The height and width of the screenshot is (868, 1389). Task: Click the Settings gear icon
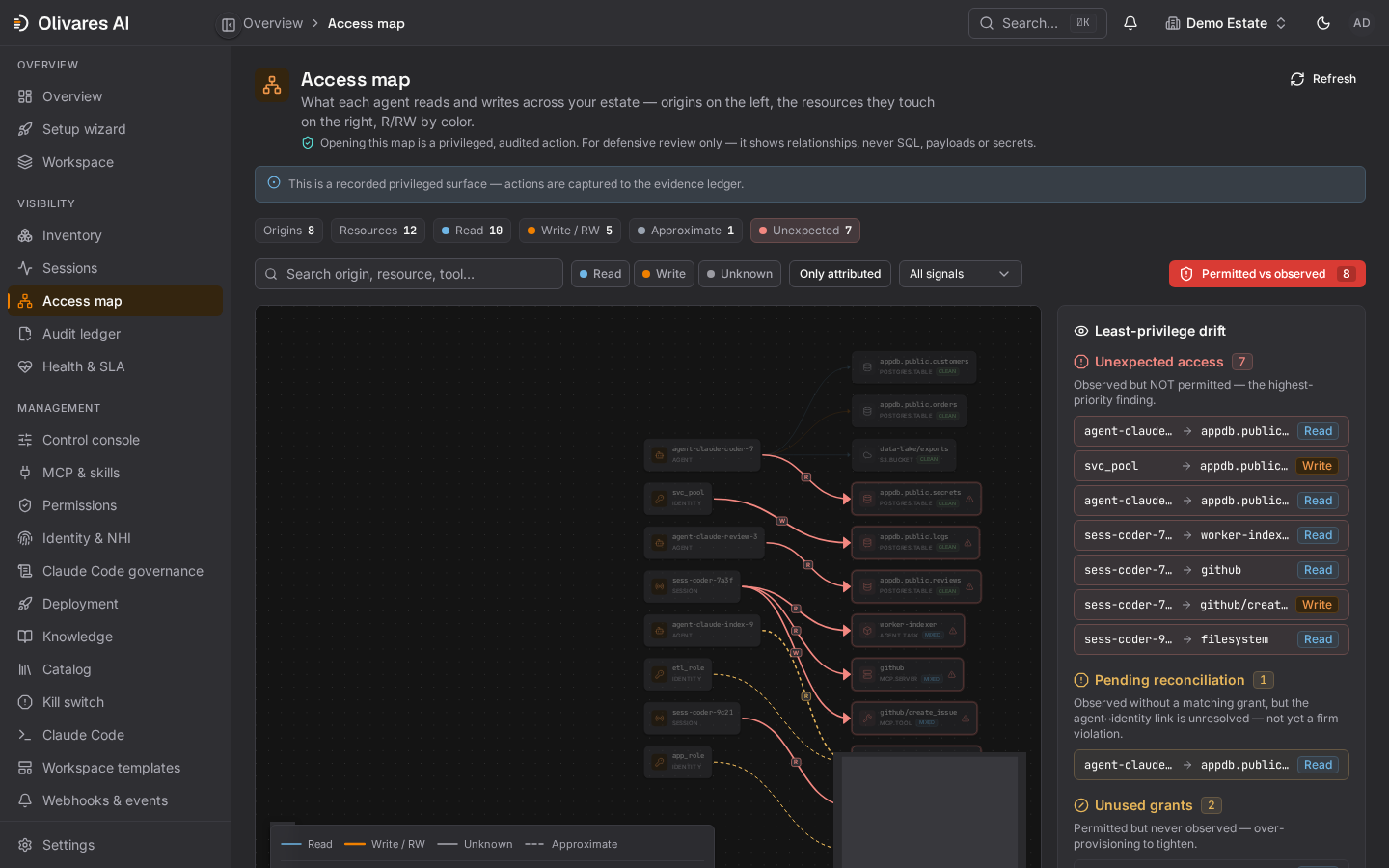click(25, 845)
